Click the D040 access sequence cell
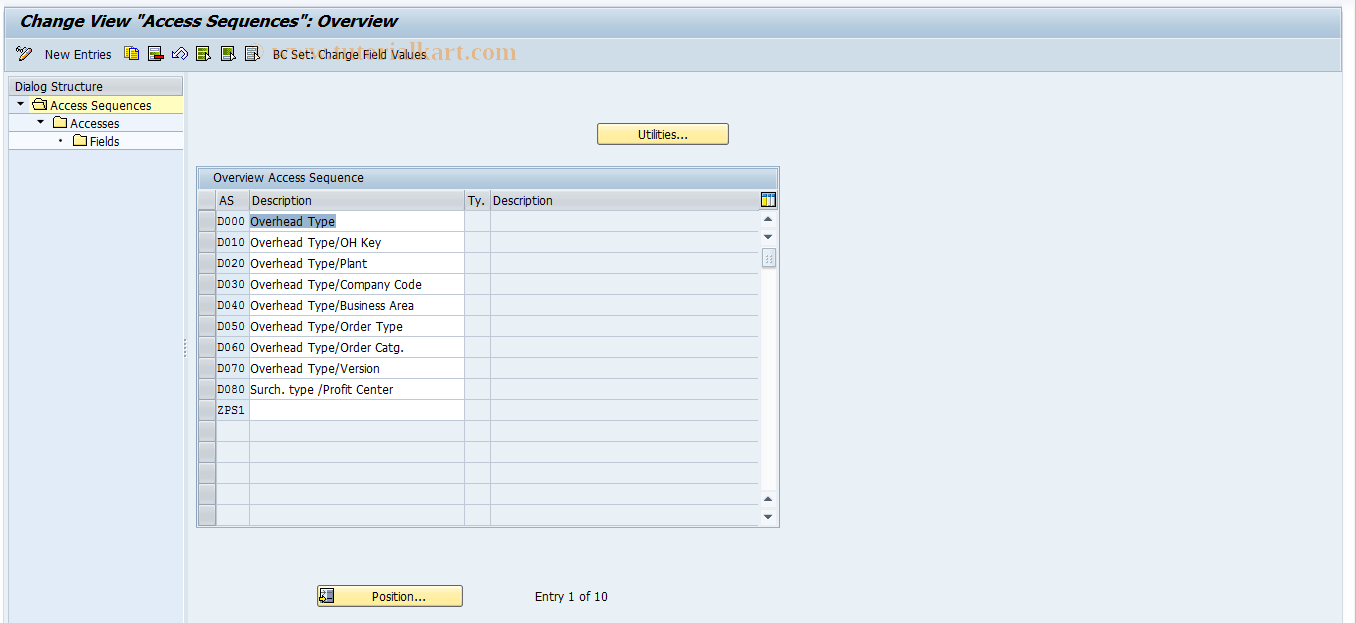Image resolution: width=1356 pixels, height=623 pixels. pyautogui.click(x=232, y=305)
